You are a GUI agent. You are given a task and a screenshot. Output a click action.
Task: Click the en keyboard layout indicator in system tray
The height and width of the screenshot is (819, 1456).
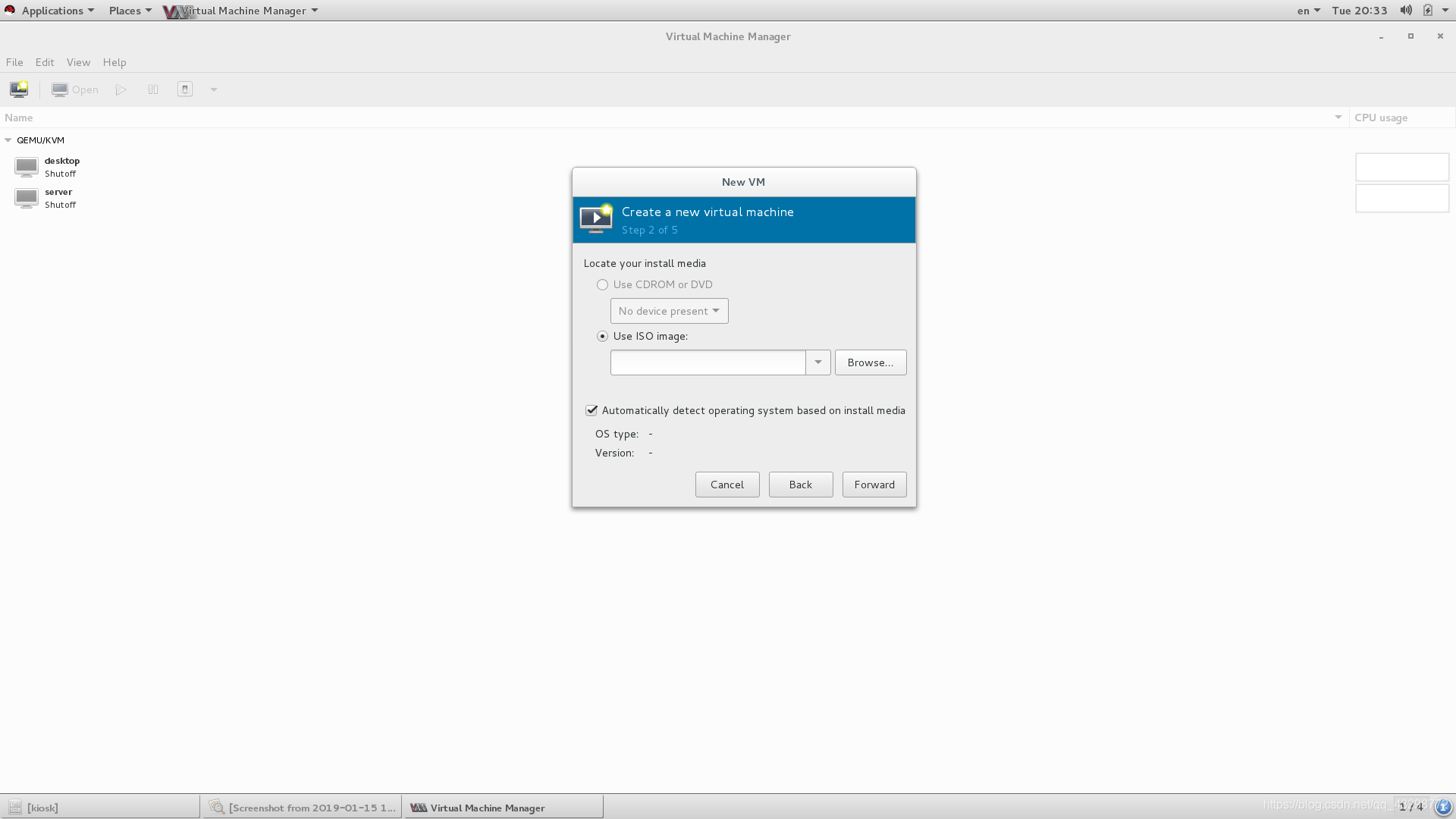click(1302, 10)
